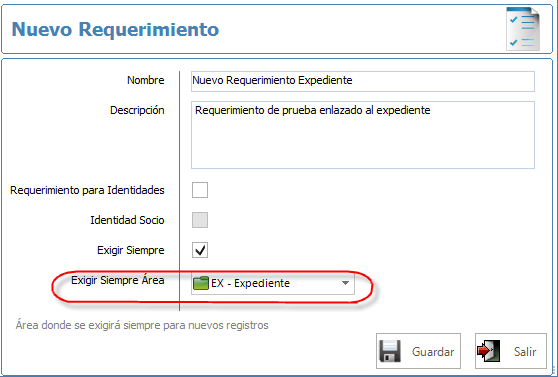Uncheck the Exigir Siempre checkbox
Image resolution: width=558 pixels, height=377 pixels.
pos(200,250)
